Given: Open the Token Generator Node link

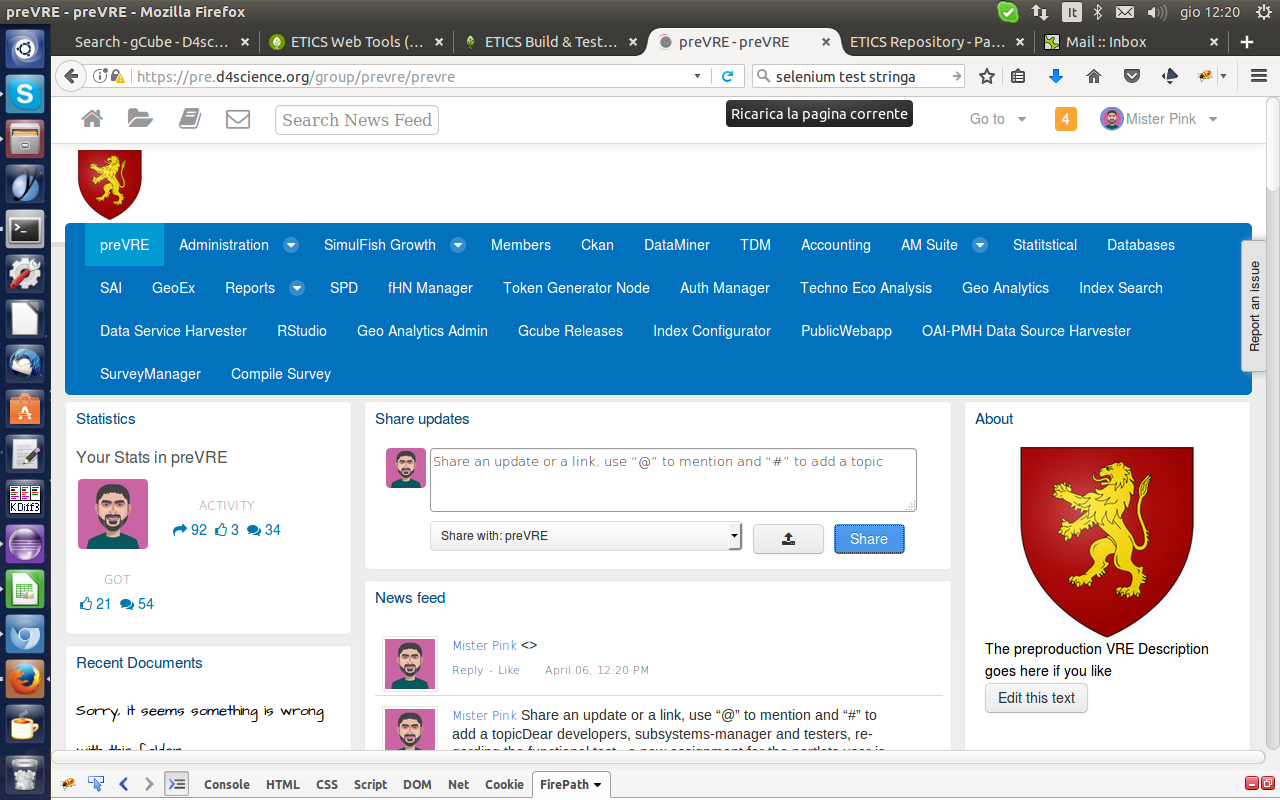Looking at the screenshot, I should point(576,288).
